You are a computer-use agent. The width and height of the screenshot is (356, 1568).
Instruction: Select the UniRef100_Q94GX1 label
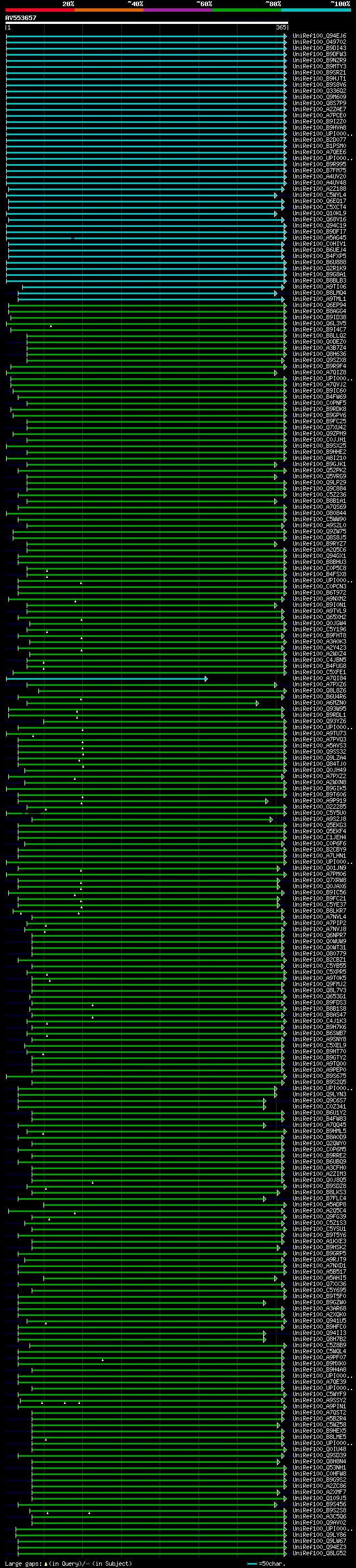click(319, 556)
